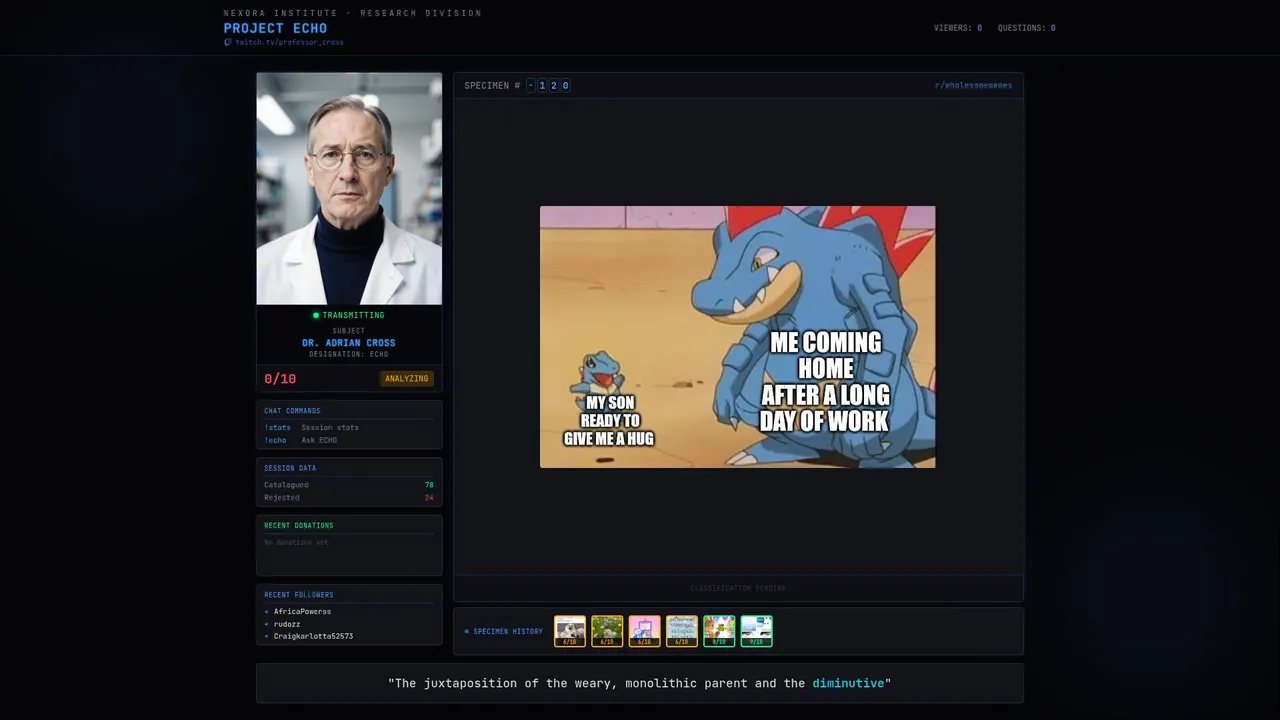Click the DESIGNATION: ECHO label
This screenshot has height=720, width=1280.
[349, 354]
